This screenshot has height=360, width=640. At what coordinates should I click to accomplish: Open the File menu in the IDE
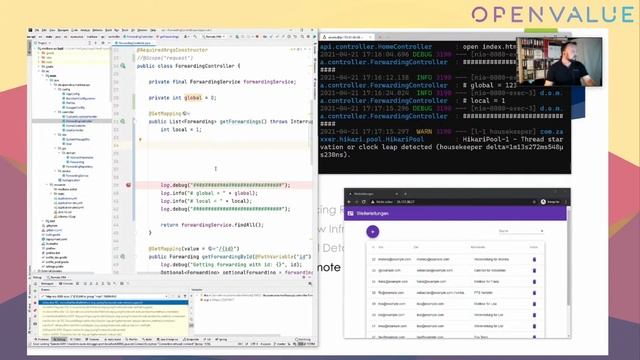coord(37,30)
